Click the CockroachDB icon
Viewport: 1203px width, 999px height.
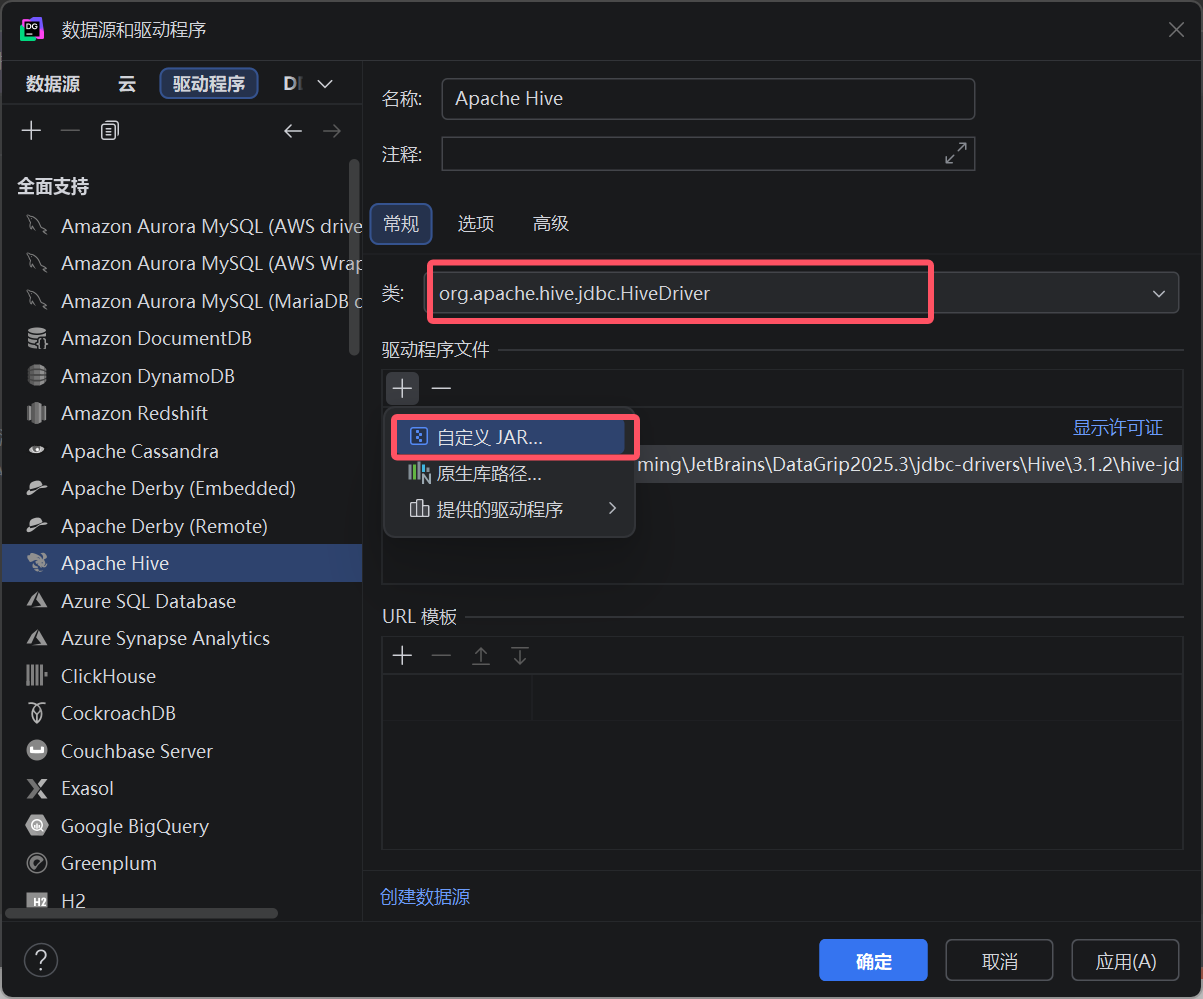point(37,713)
